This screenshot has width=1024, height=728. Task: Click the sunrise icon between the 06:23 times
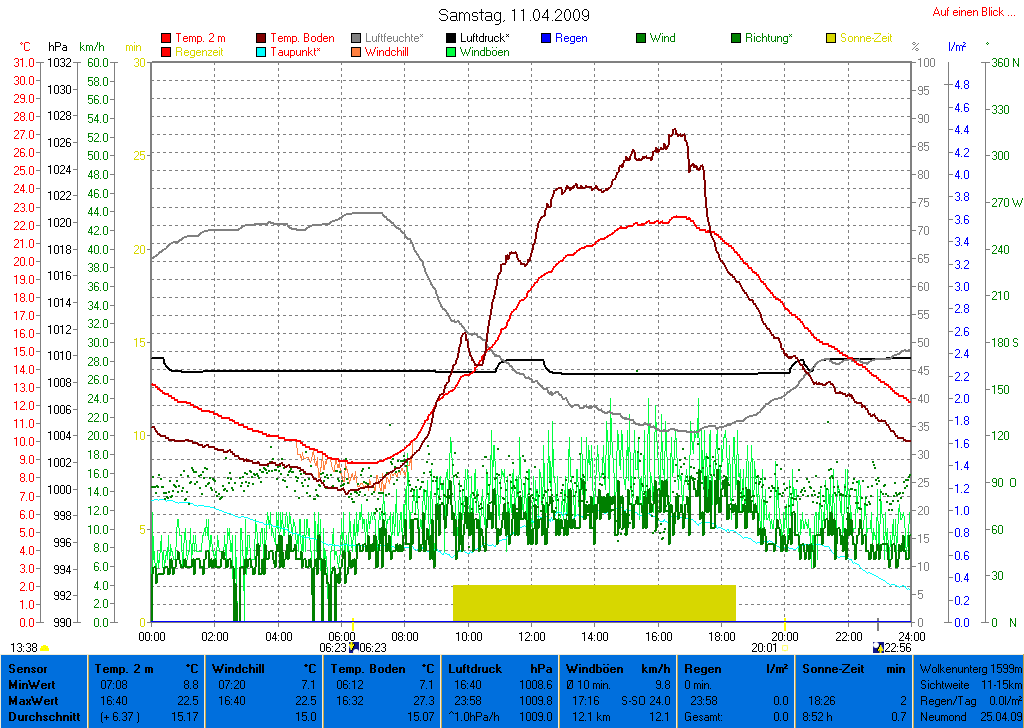tap(353, 647)
